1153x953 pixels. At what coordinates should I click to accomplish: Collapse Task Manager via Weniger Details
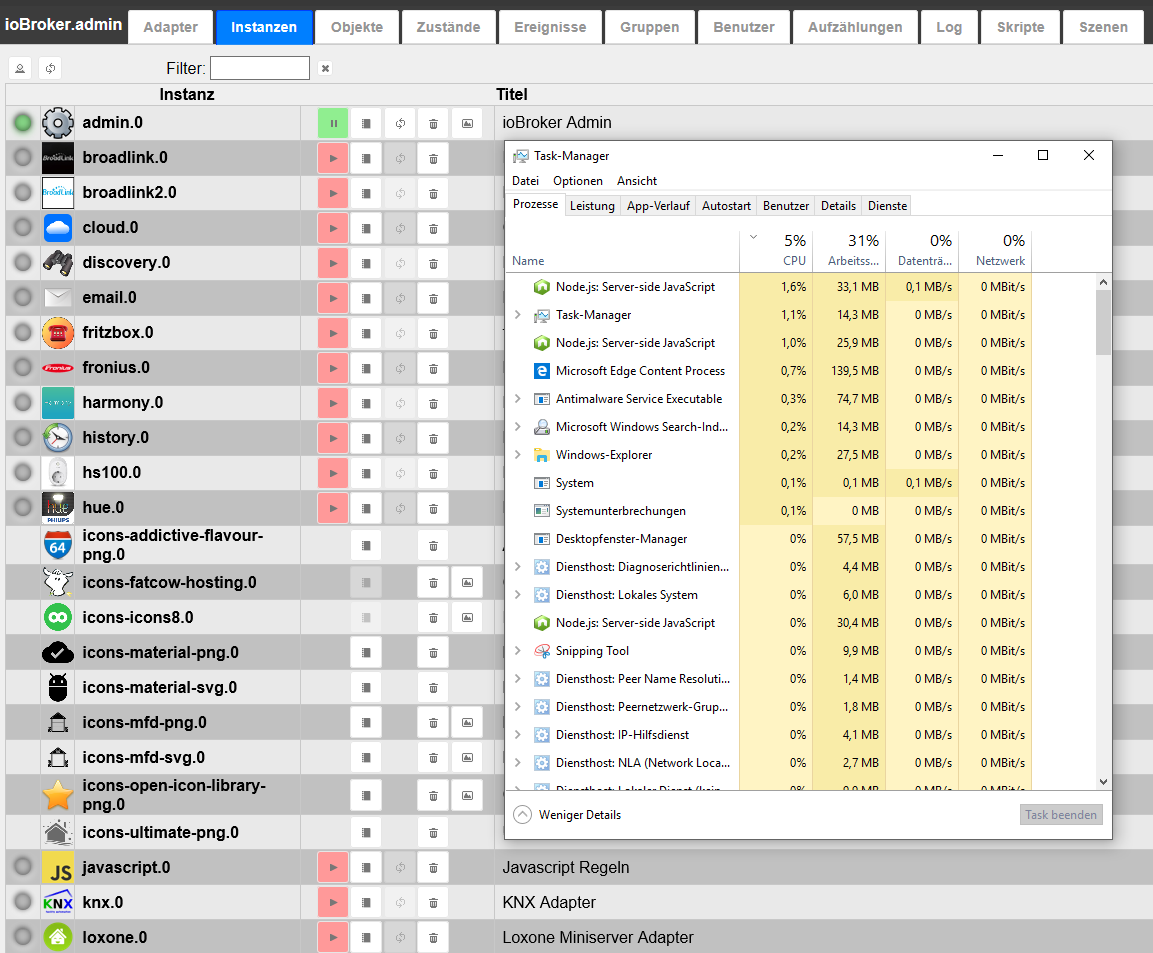tap(567, 815)
